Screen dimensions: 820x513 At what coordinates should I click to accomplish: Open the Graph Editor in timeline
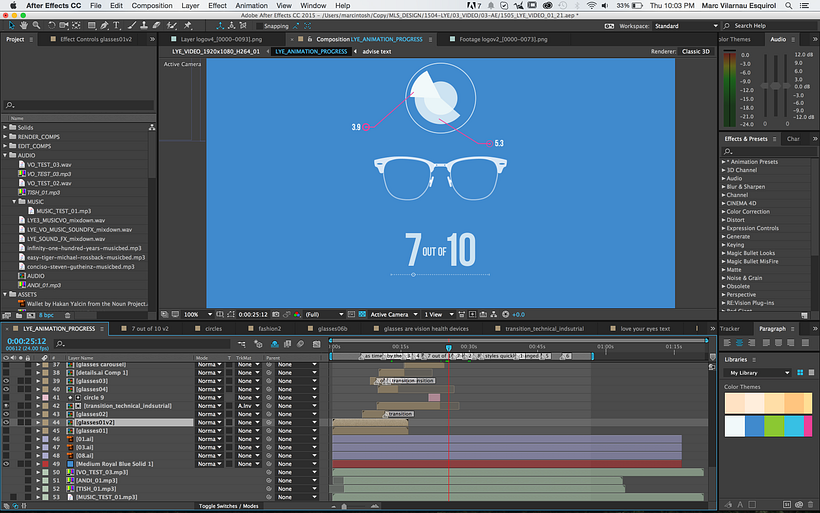pyautogui.click(x=316, y=344)
